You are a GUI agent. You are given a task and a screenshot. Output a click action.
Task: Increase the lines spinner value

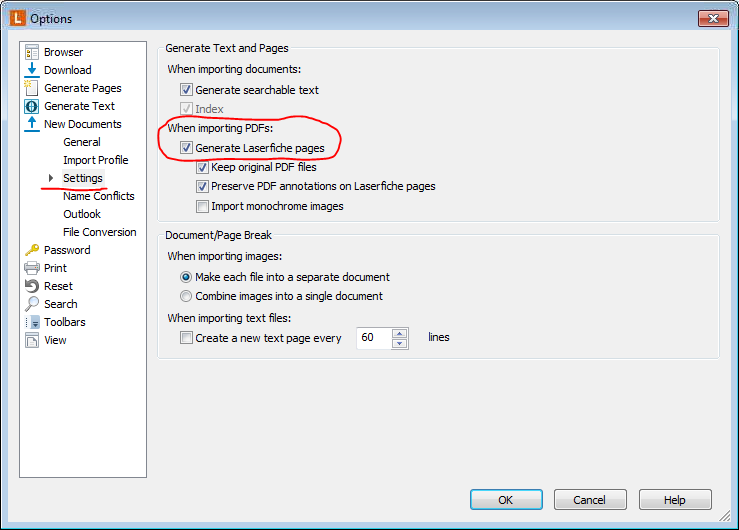tap(400, 333)
